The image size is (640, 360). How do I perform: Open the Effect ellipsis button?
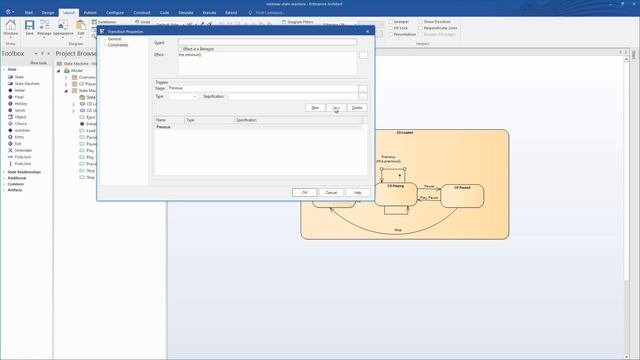(363, 55)
